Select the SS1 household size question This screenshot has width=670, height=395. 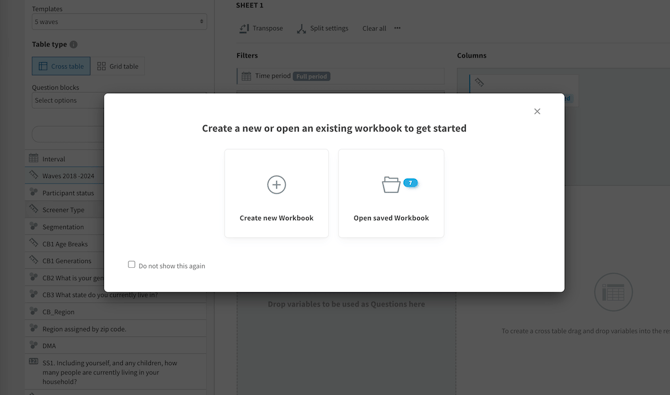tap(116, 372)
